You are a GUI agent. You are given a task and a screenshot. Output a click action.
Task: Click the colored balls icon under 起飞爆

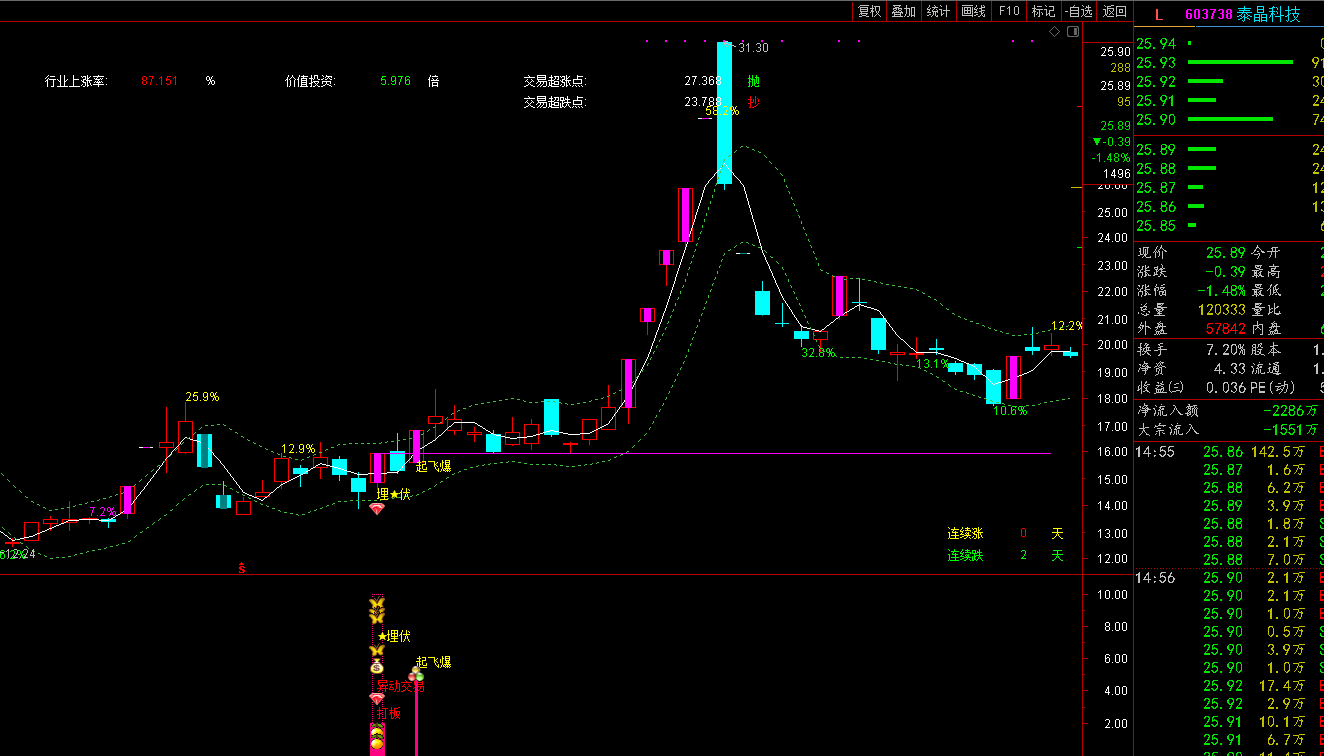coord(415,675)
